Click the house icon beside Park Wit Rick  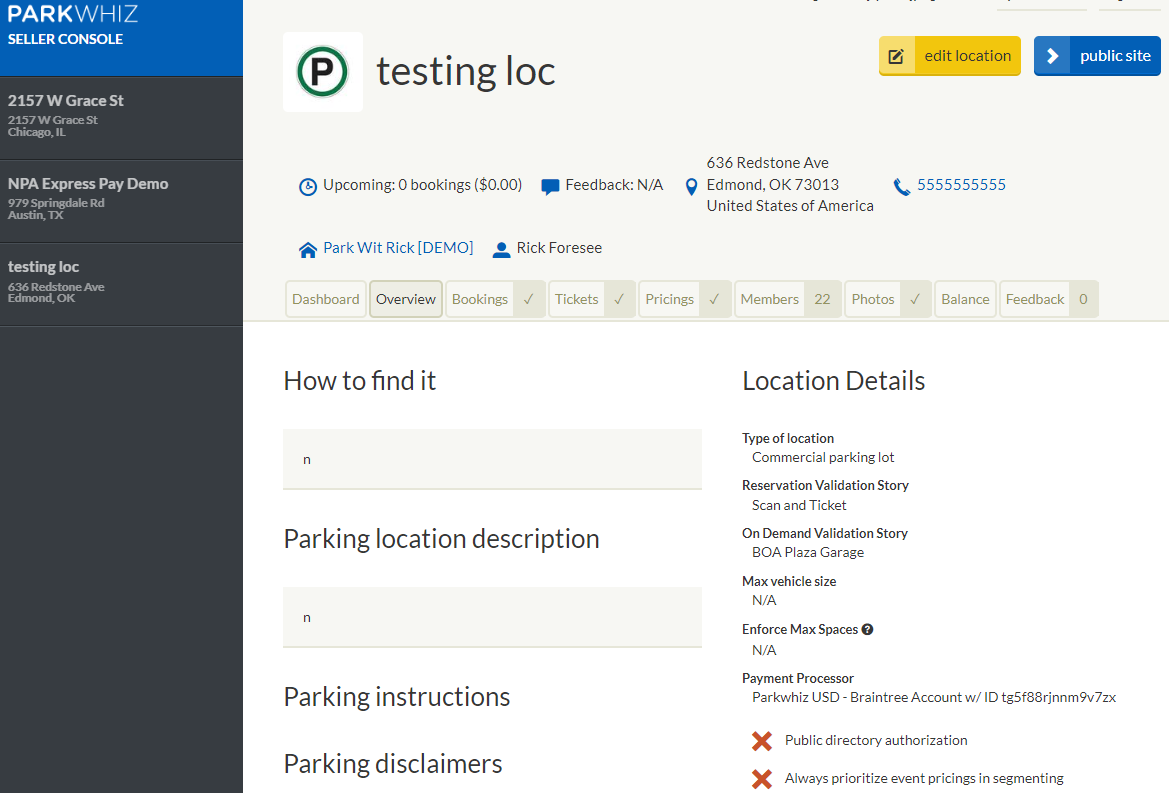tap(307, 250)
